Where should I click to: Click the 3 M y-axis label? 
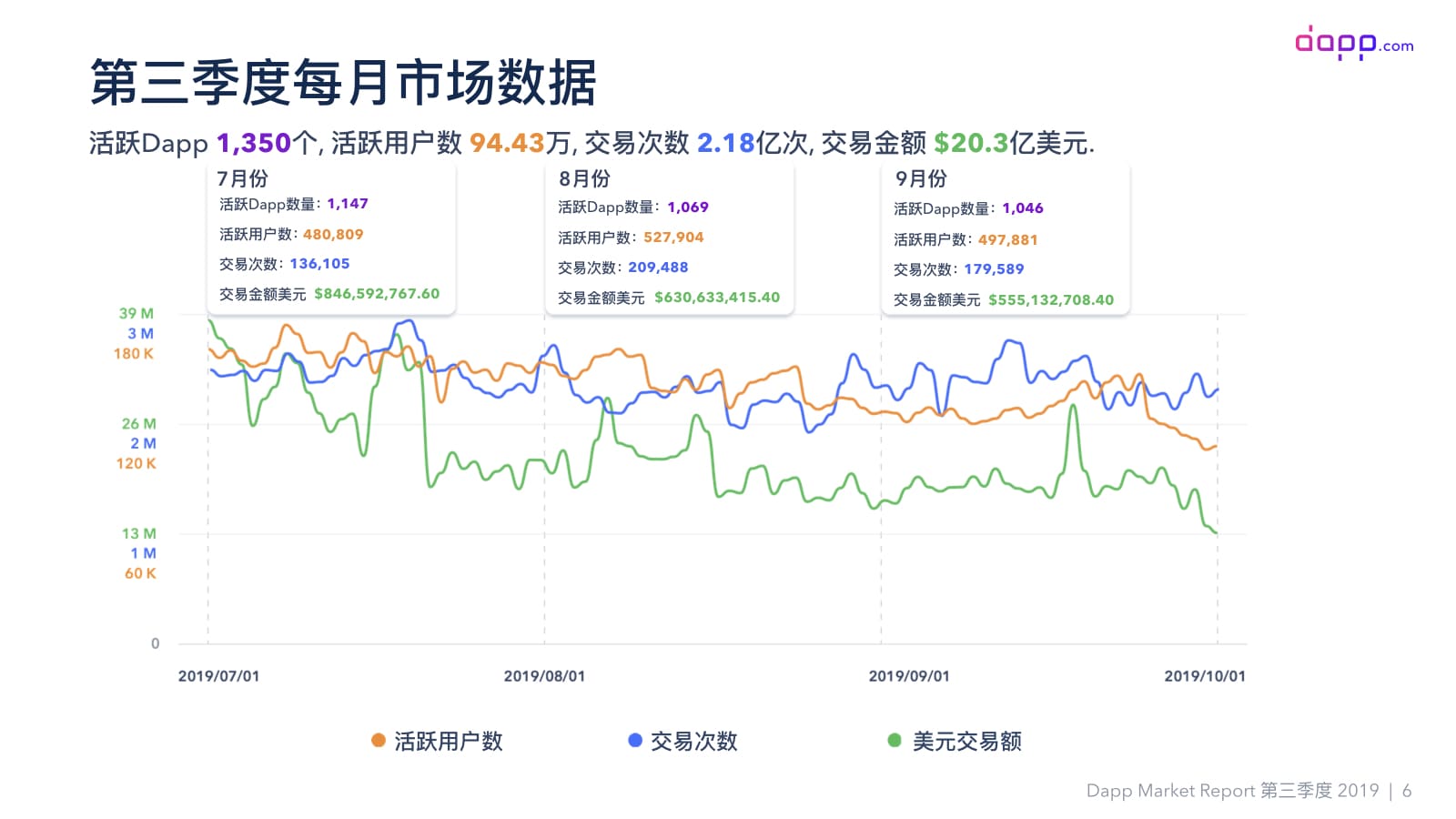140,333
